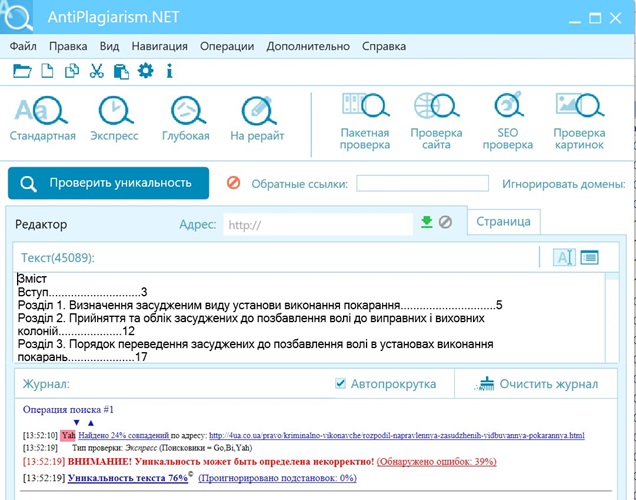Open the Правка menu
The image size is (636, 500).
click(68, 46)
